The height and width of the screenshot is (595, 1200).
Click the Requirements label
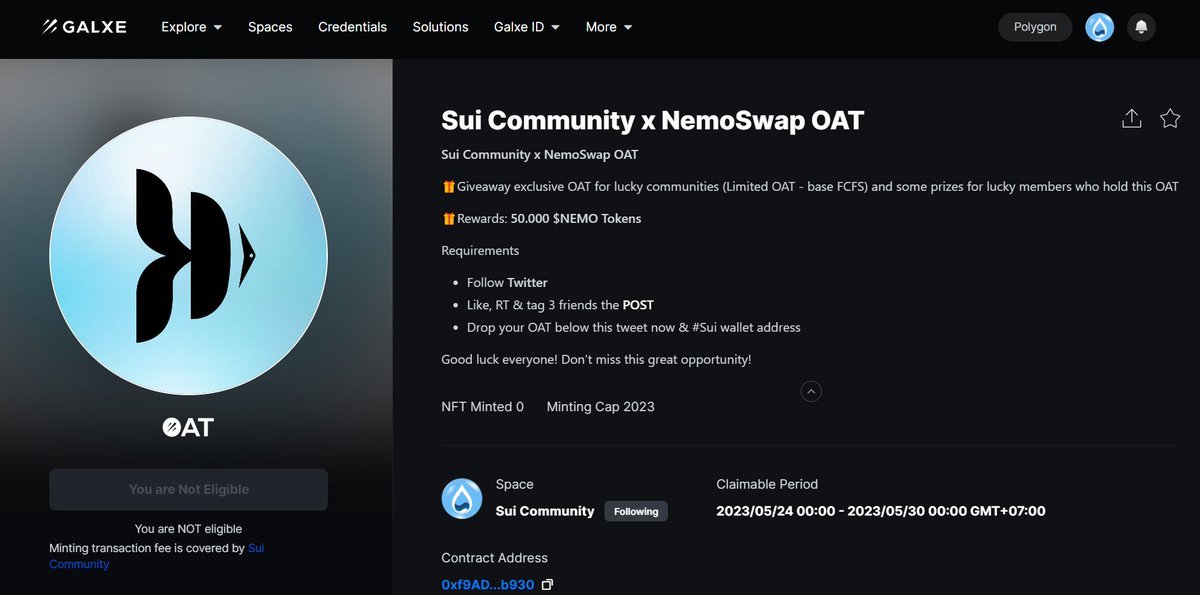[x=480, y=250]
